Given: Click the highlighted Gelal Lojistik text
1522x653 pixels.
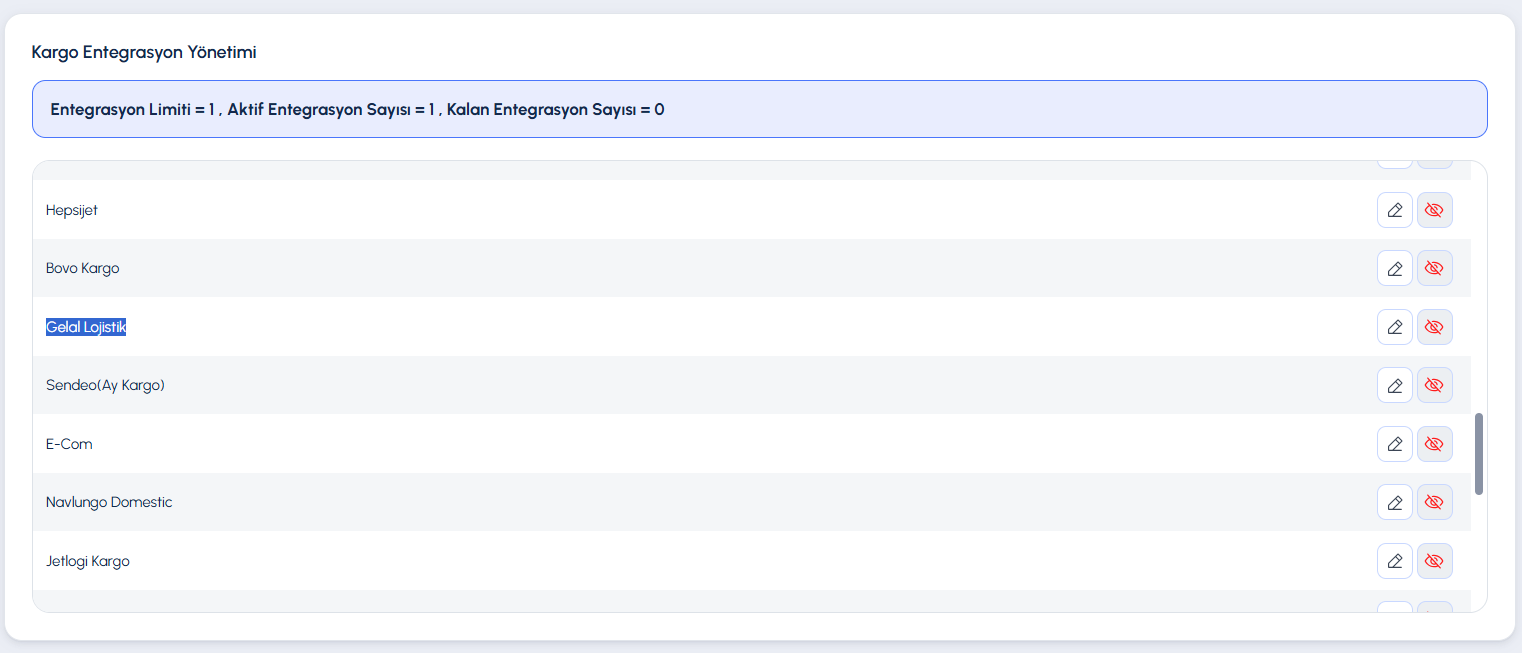Looking at the screenshot, I should pyautogui.click(x=86, y=327).
